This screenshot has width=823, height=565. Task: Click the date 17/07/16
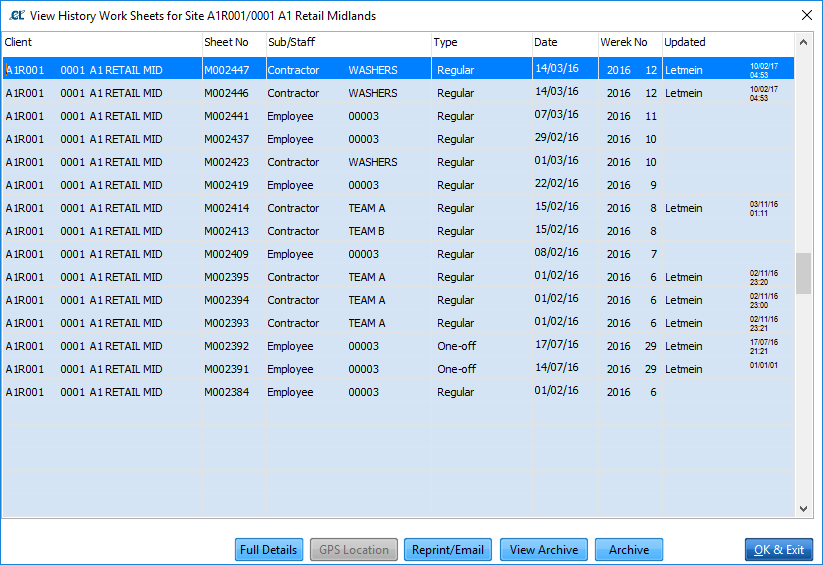point(556,344)
